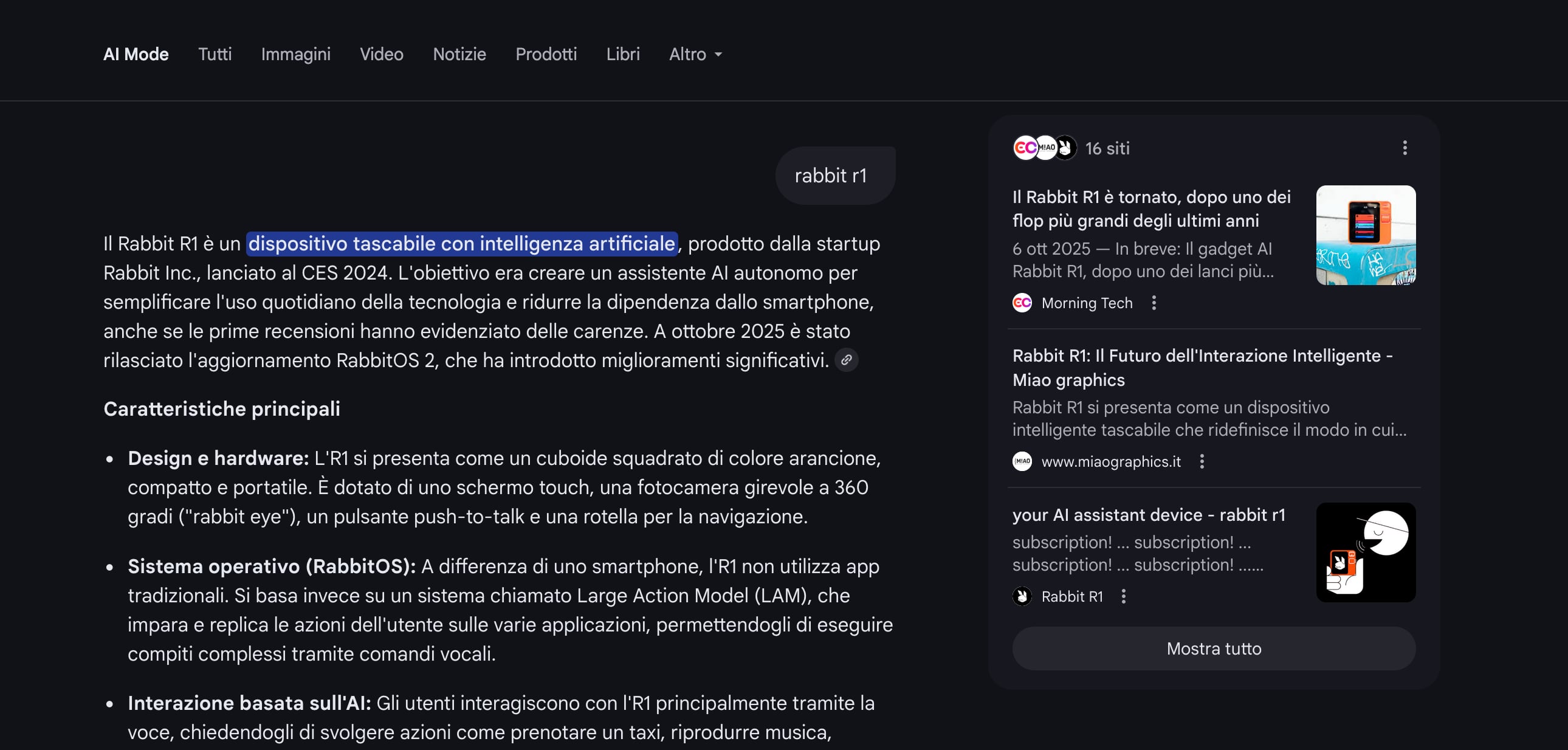Open options menu next to www.miaographics.it
This screenshot has width=1568, height=750.
tap(1202, 461)
